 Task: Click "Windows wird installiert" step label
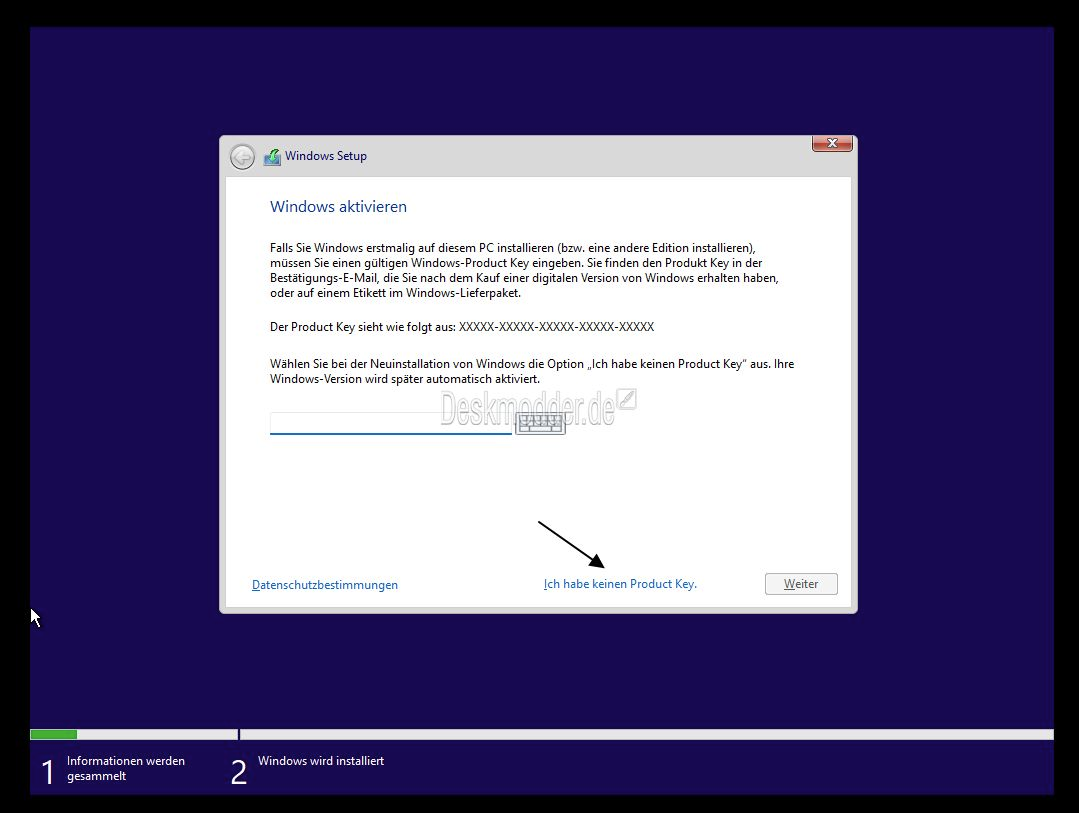[x=321, y=761]
